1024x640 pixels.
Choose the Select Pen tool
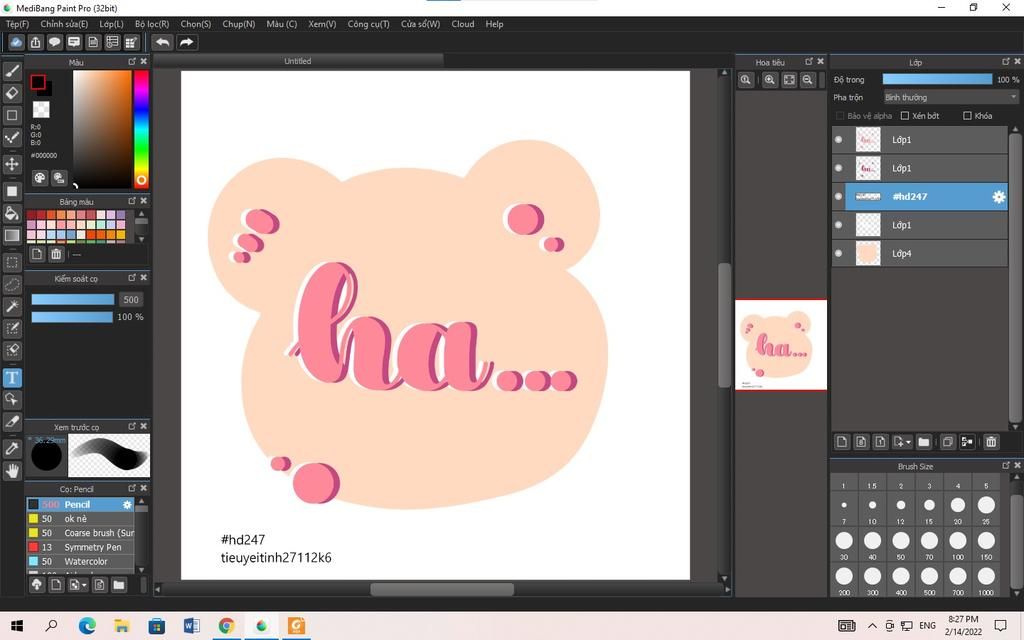[12, 328]
